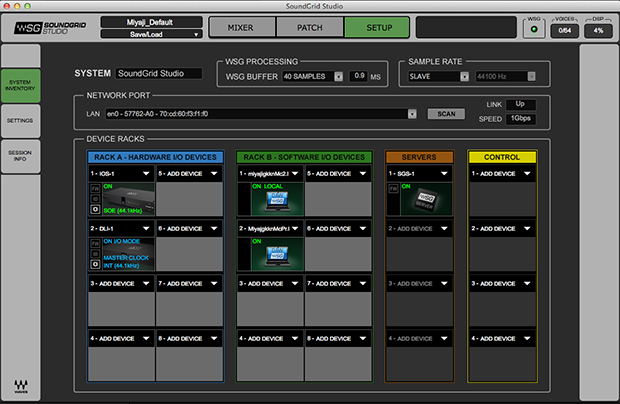620x404 pixels.
Task: Click the MASTER CLOCK status text on DLI-1
Action: [126, 258]
